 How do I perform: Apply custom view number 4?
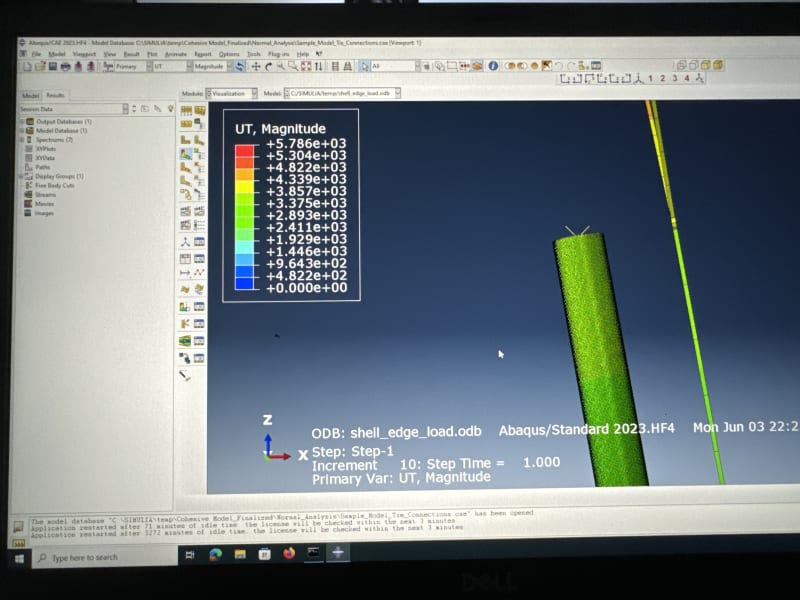pyautogui.click(x=687, y=79)
